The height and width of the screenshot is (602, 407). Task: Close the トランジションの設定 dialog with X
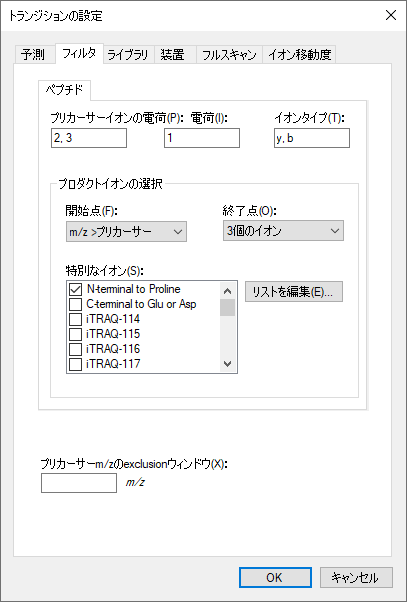390,15
